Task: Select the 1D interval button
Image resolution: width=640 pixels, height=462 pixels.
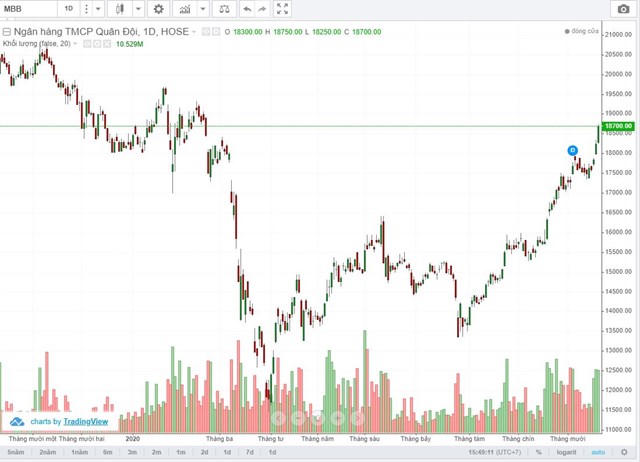Action: [x=69, y=9]
